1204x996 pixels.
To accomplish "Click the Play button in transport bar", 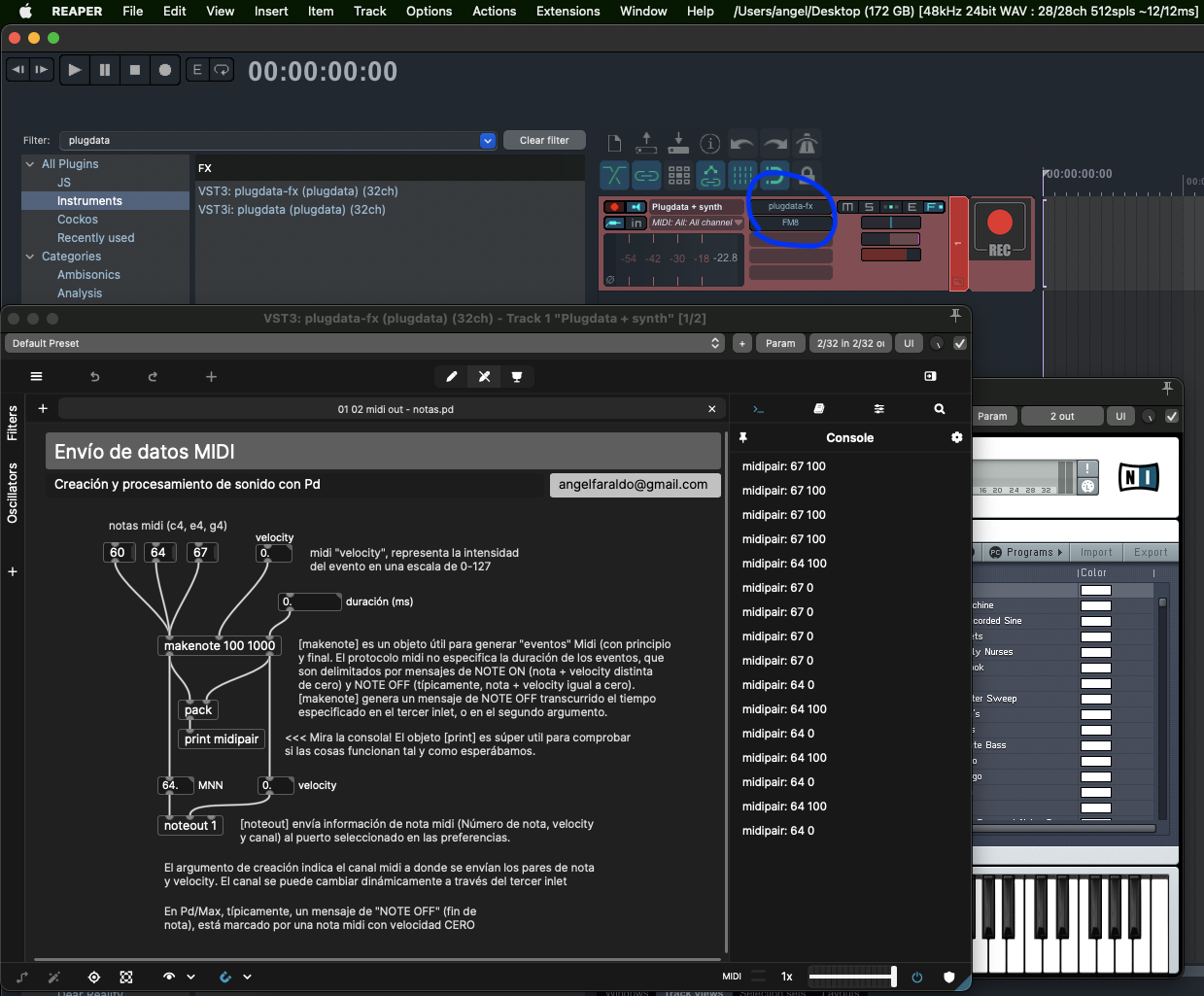I will (x=74, y=70).
